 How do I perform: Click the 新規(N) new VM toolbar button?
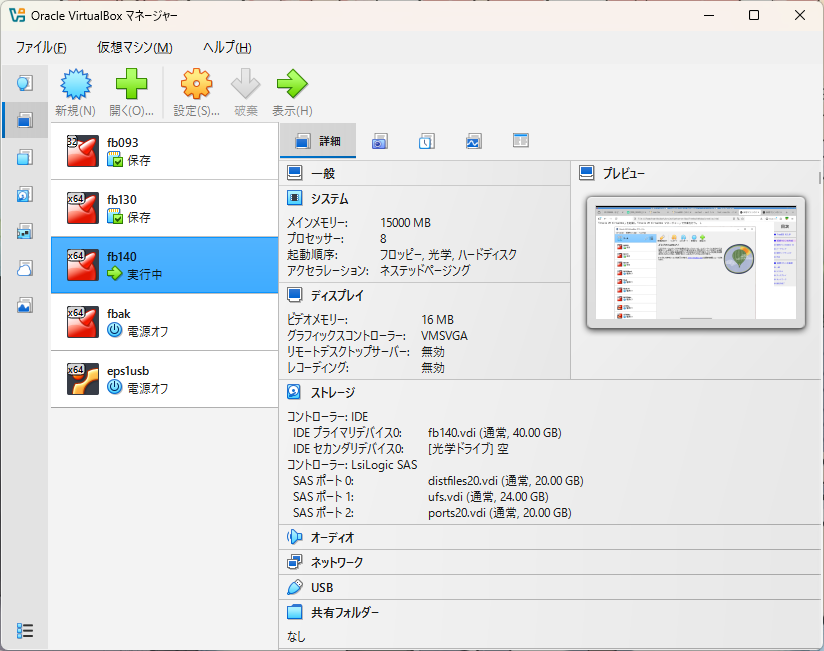(x=76, y=92)
